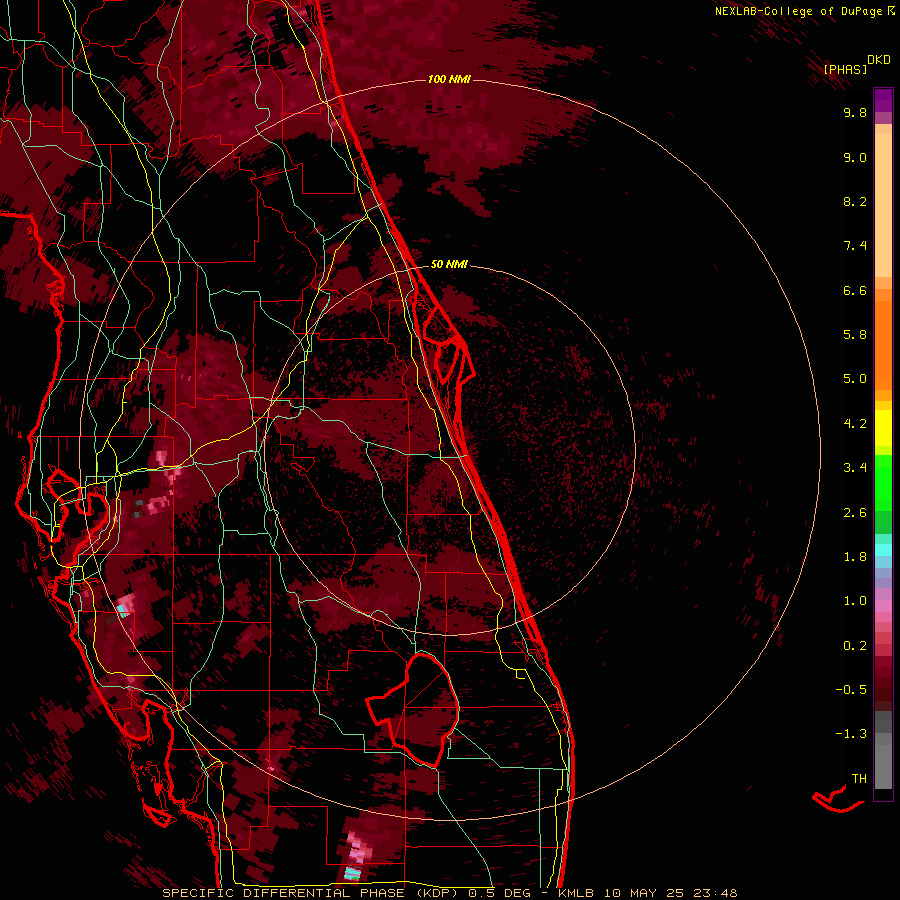The width and height of the screenshot is (900, 900).
Task: Click the pink segment of the color bar
Action: [x=883, y=606]
